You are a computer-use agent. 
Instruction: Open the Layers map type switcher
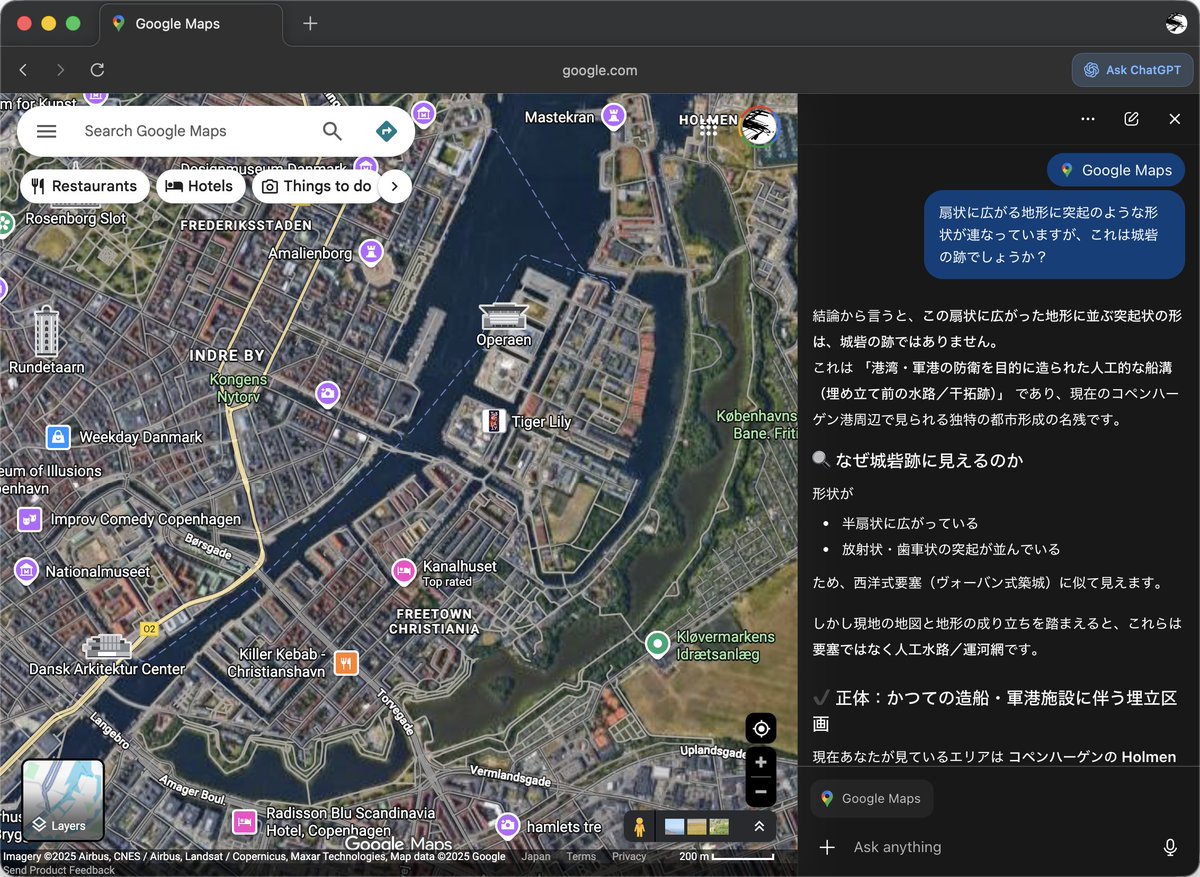(63, 800)
